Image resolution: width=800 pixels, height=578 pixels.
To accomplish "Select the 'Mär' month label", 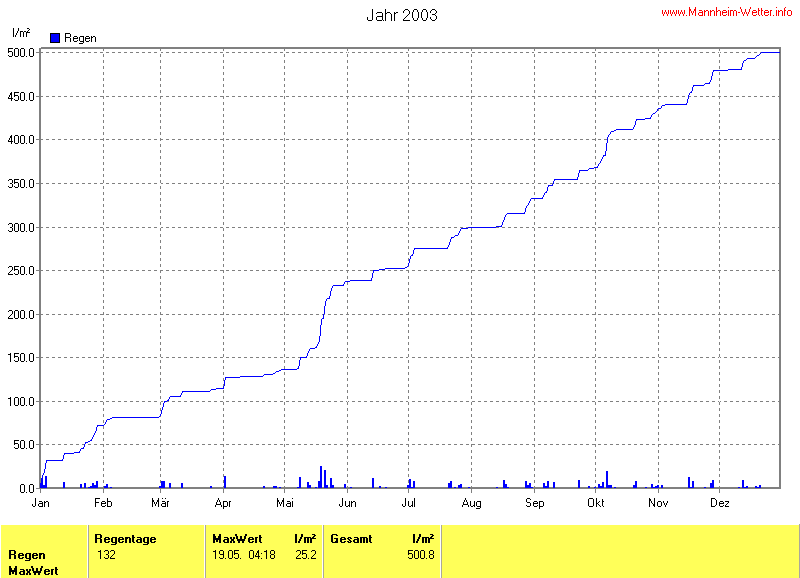I will [160, 503].
